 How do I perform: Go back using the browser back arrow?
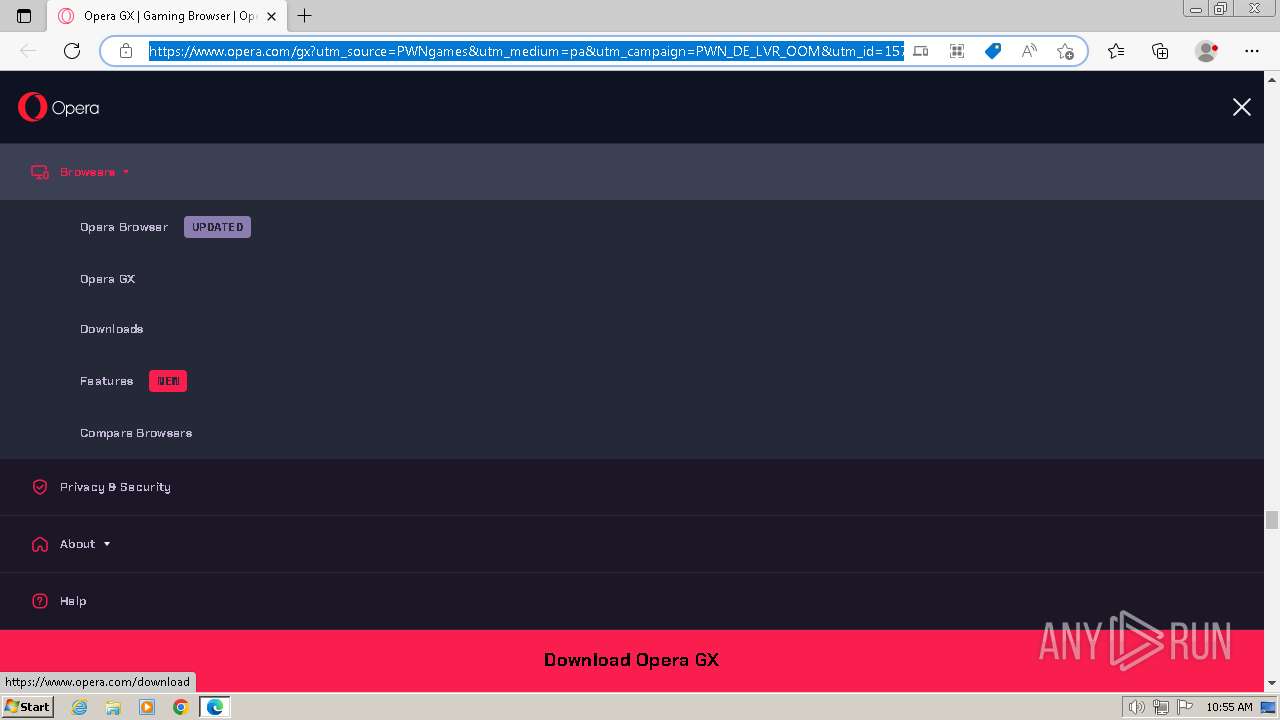[x=28, y=51]
